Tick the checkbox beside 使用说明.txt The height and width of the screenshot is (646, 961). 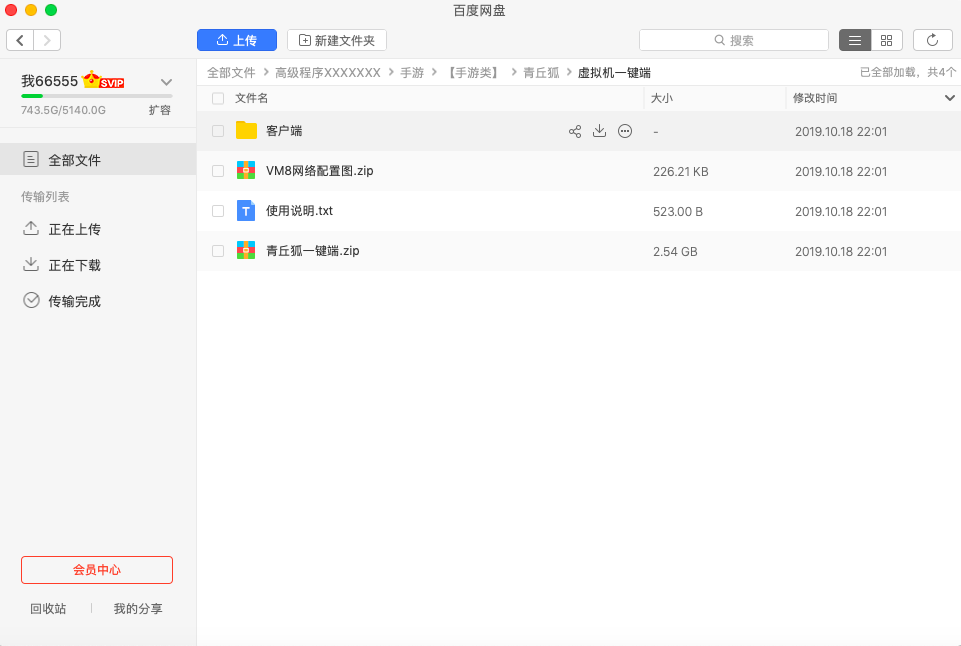click(x=218, y=211)
